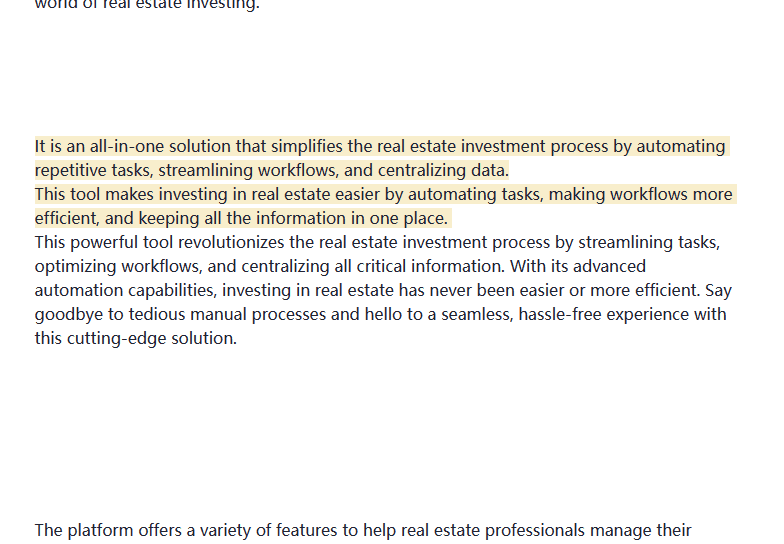This screenshot has width=784, height=544.
Task: Click the word "powerful" in third paragraph
Action: 103,243
